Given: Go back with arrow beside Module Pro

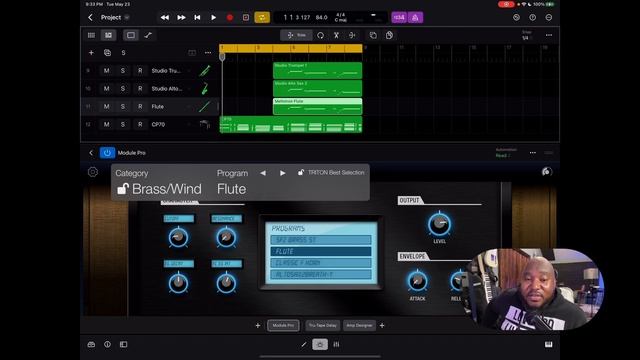Looking at the screenshot, I should 91,153.
